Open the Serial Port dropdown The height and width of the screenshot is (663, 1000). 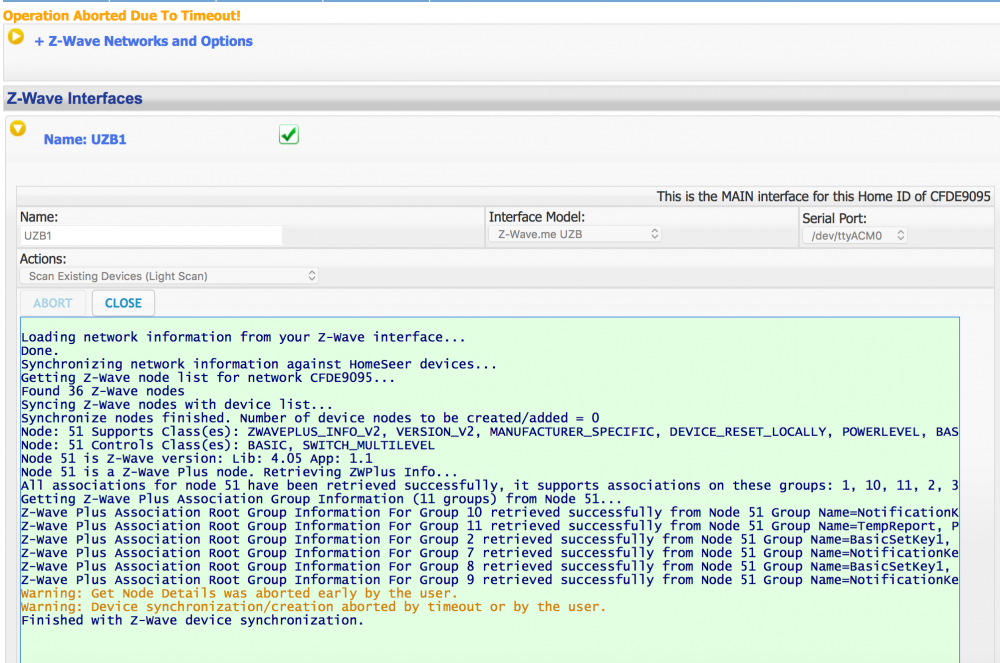(x=854, y=236)
